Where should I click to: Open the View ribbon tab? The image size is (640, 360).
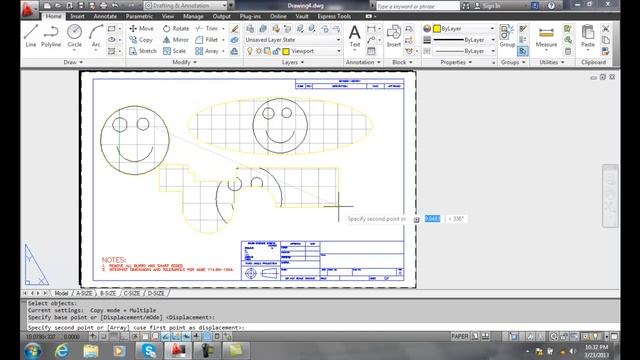pyautogui.click(x=168, y=16)
